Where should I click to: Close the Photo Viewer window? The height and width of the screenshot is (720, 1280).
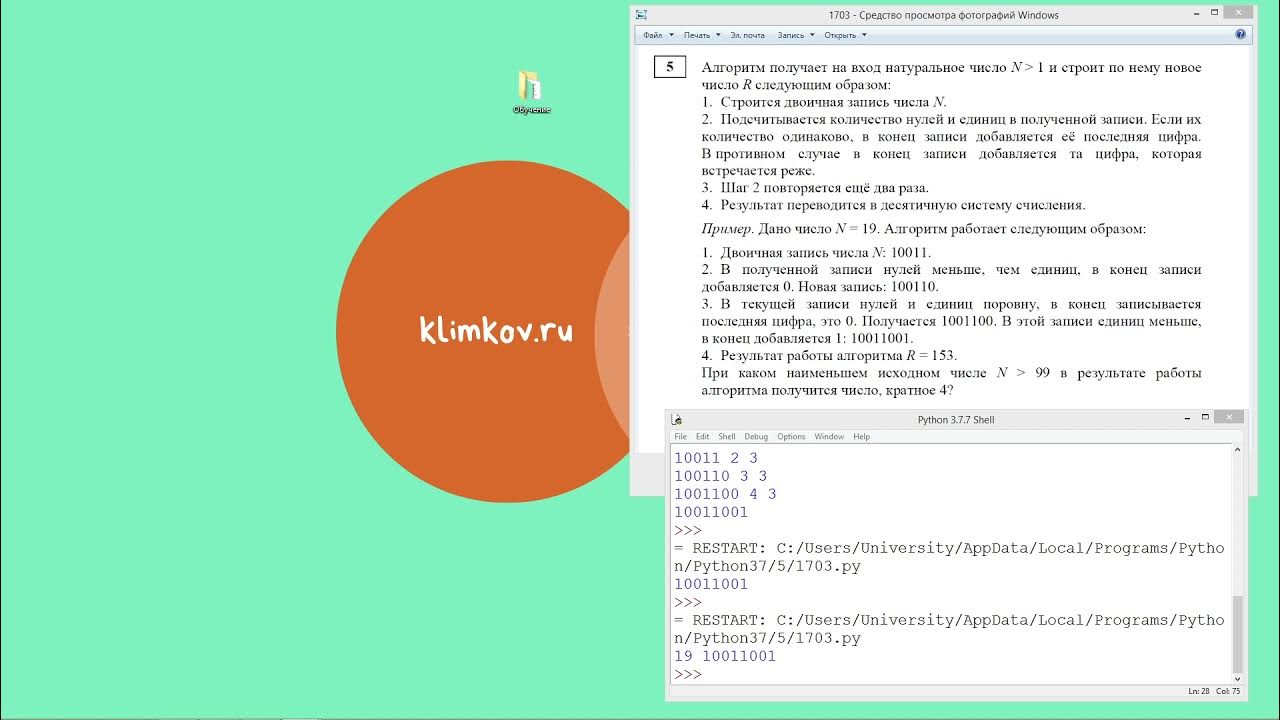(1238, 12)
